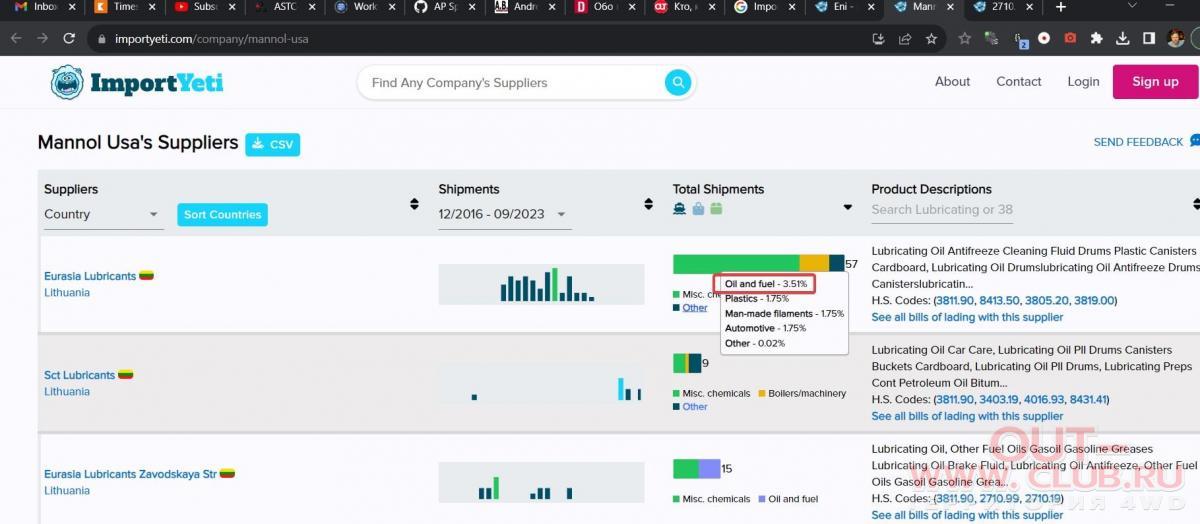Click 'Automotive - 1.75%' tooltip entry
This screenshot has width=1200, height=524.
[765, 328]
